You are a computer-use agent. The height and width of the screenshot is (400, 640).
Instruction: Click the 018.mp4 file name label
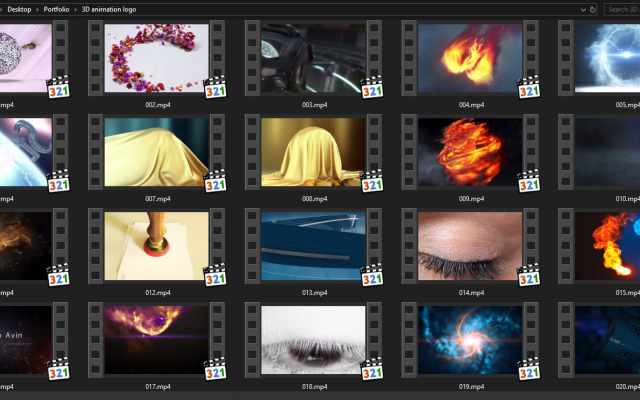[x=314, y=386]
